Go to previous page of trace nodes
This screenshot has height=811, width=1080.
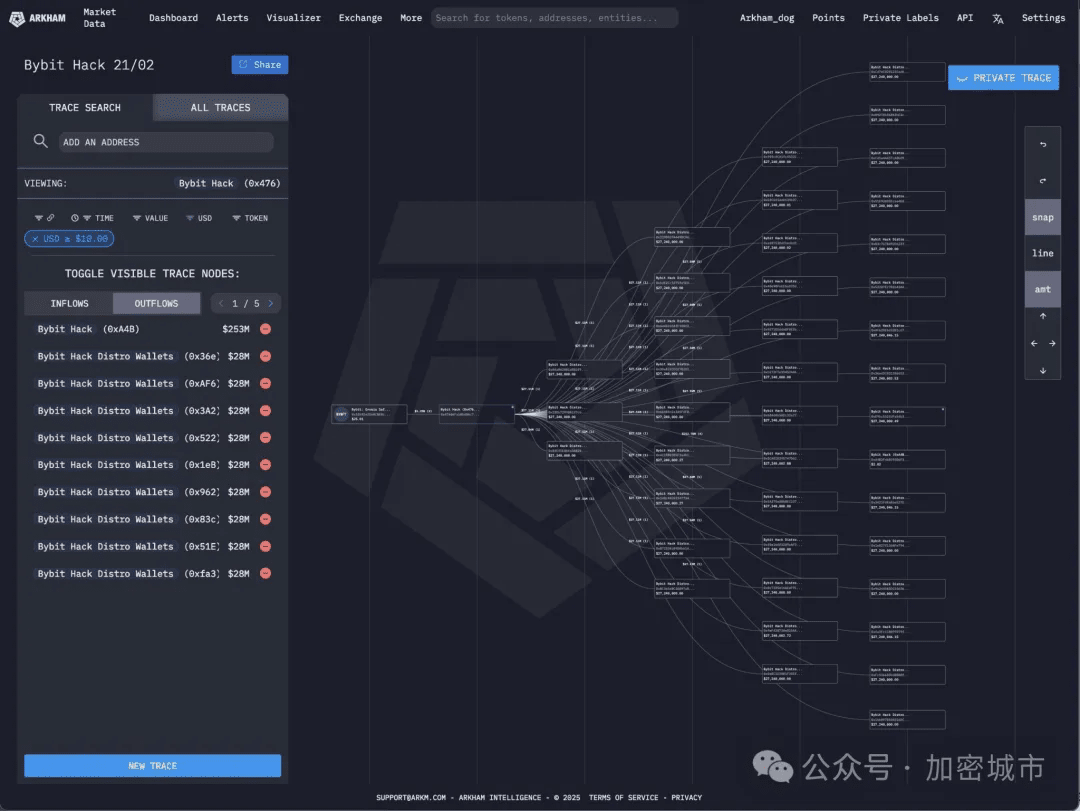pyautogui.click(x=220, y=303)
